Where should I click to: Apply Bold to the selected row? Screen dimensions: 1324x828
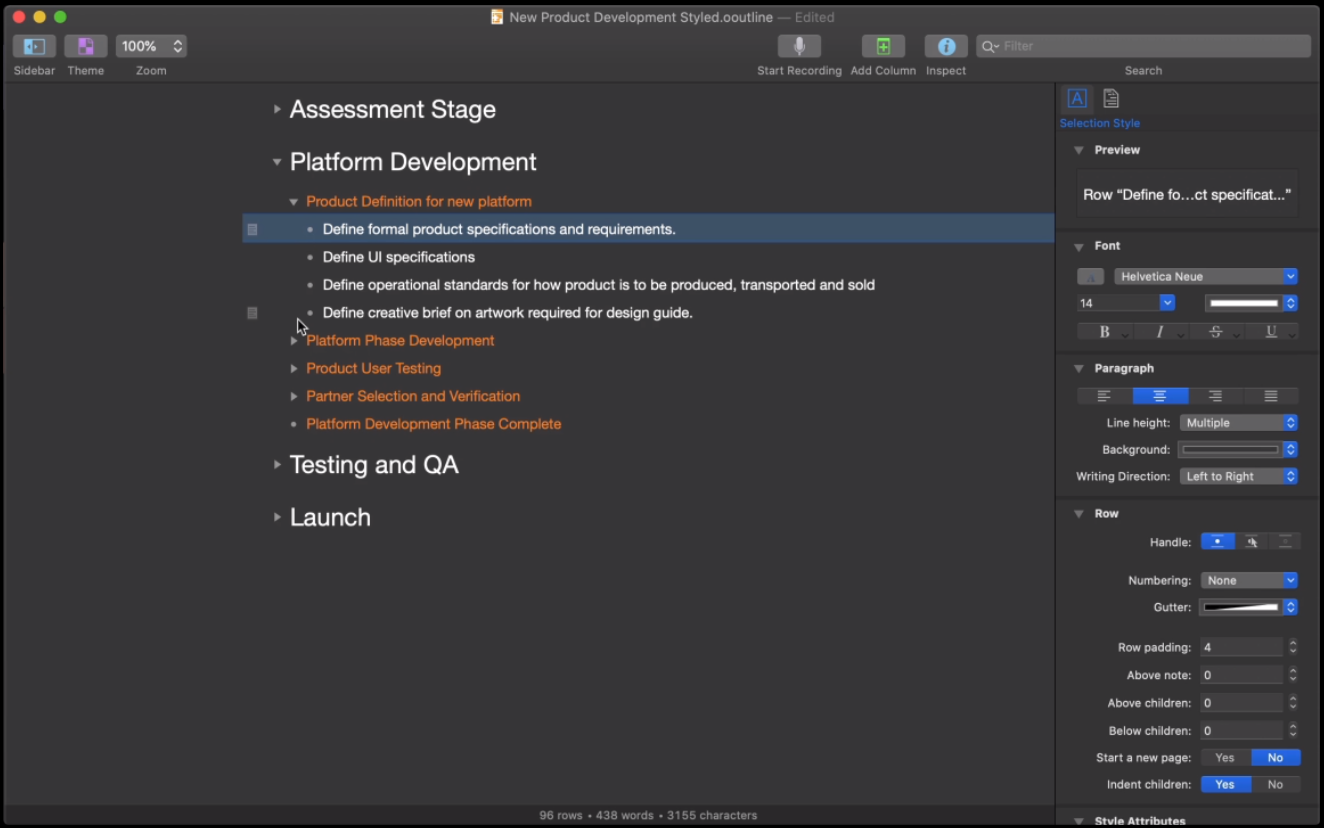(1105, 332)
